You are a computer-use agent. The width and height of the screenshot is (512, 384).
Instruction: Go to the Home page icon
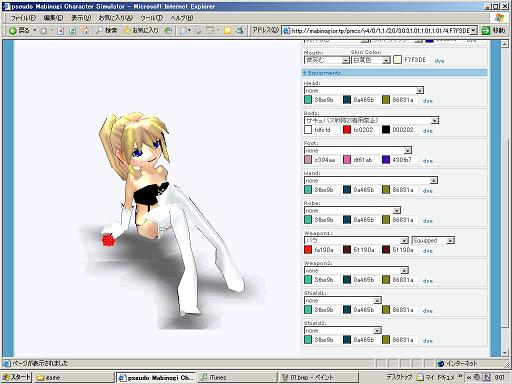pos(85,31)
